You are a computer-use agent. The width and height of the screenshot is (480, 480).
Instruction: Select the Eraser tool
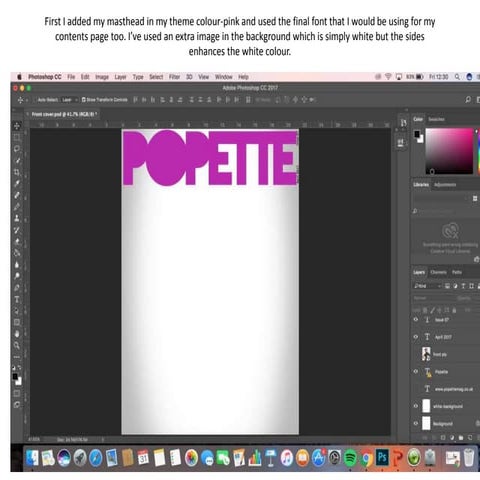[x=17, y=242]
